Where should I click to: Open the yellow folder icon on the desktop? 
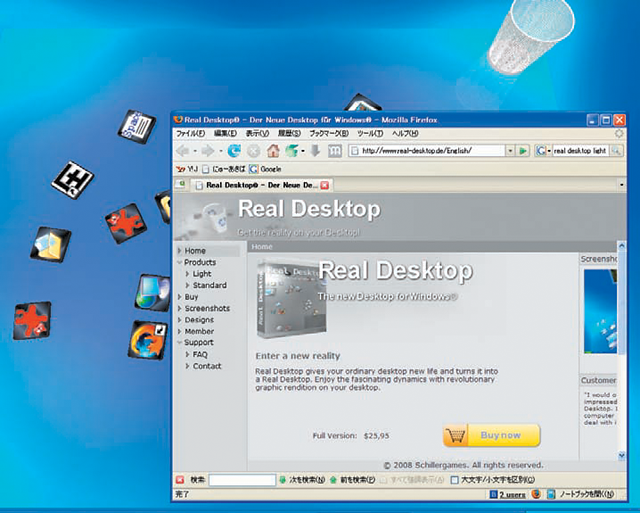tap(51, 244)
